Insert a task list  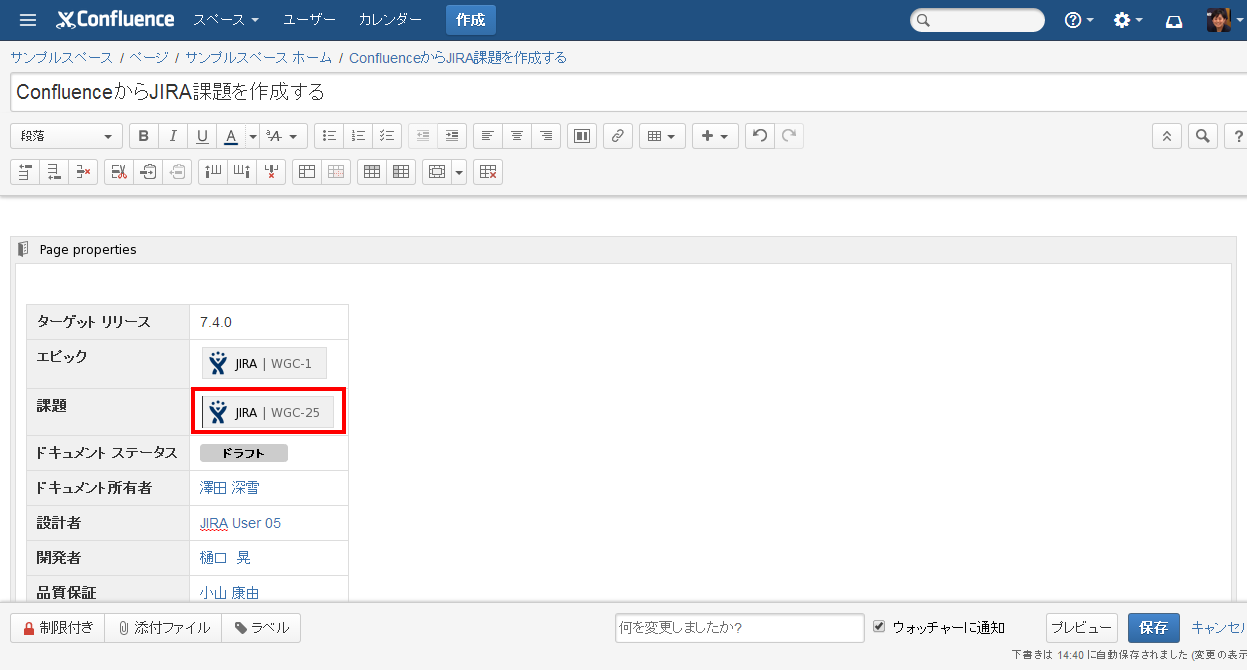(388, 136)
